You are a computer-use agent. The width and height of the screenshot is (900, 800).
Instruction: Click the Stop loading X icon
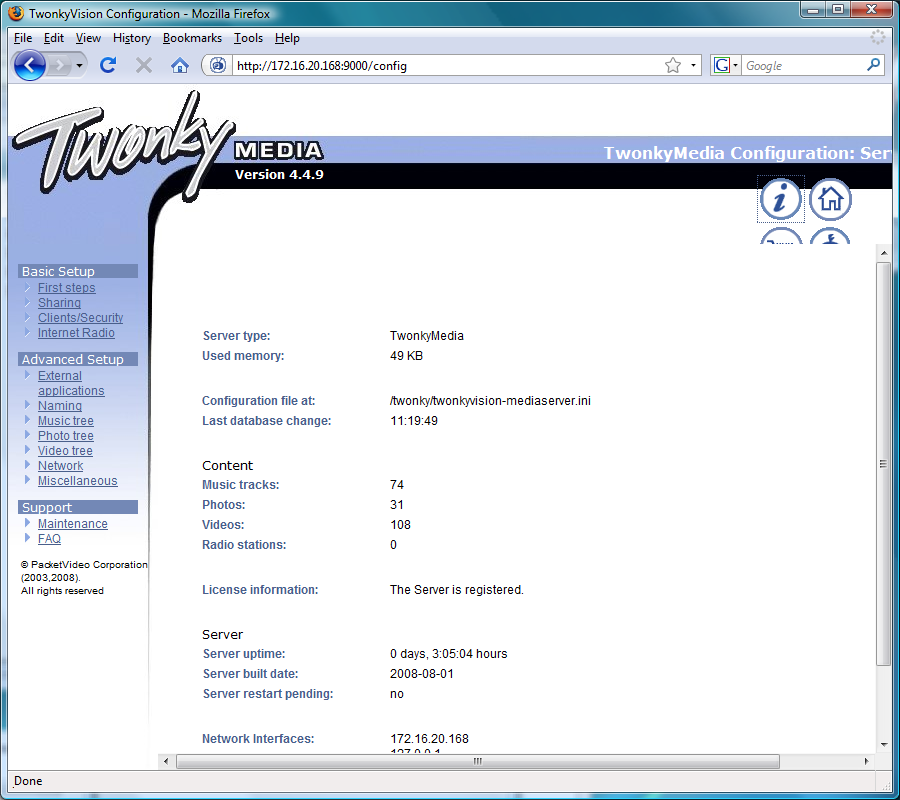point(143,65)
